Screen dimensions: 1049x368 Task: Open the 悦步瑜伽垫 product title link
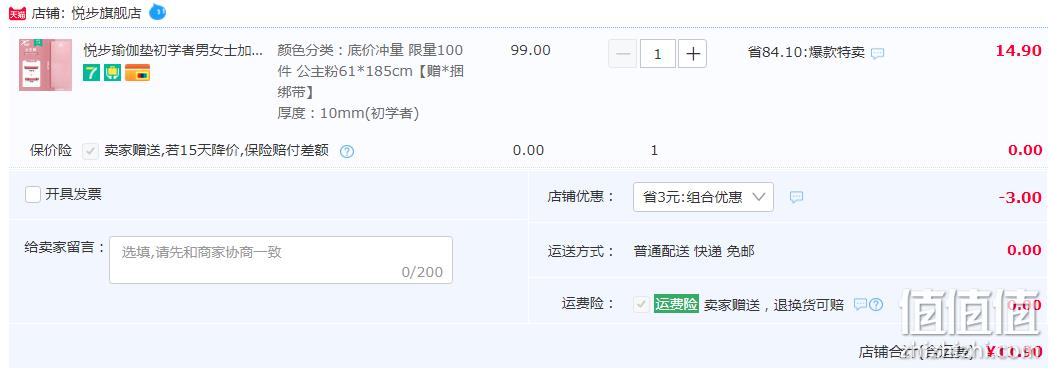coord(173,50)
